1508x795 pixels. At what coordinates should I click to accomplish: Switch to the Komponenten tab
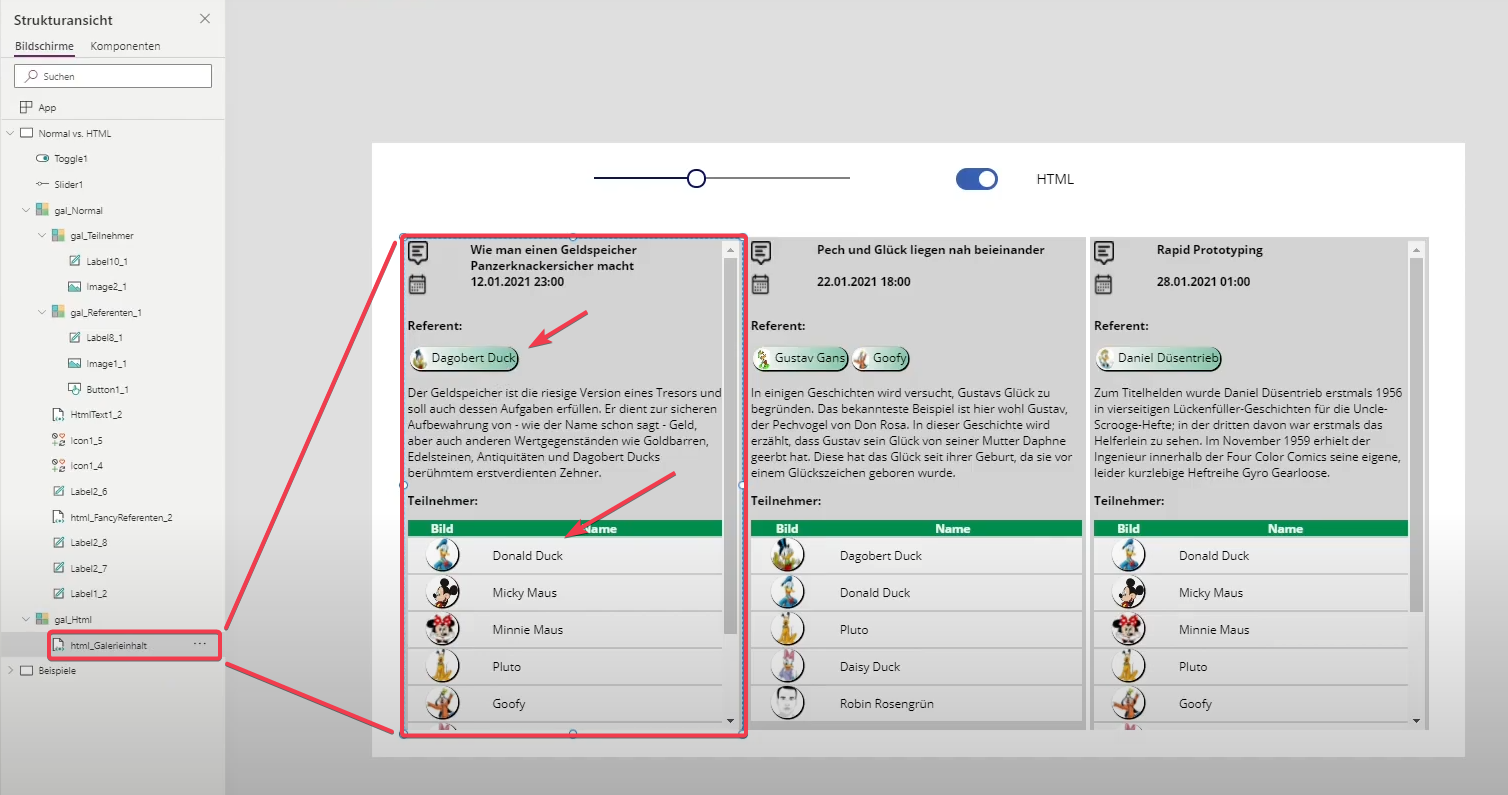(125, 46)
